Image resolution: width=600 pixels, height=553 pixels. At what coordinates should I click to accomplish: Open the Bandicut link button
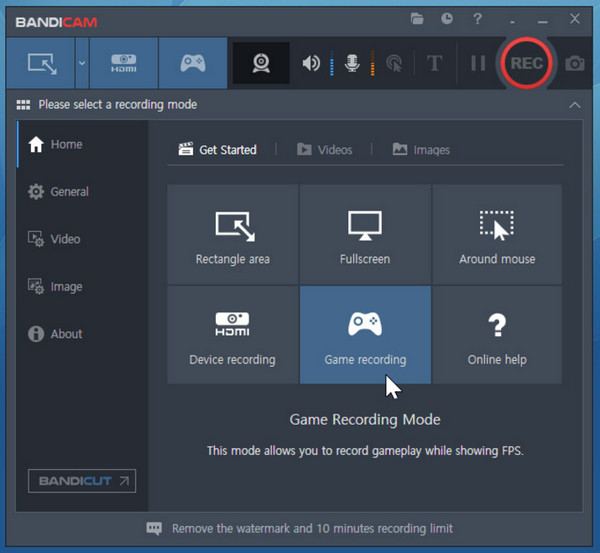pyautogui.click(x=82, y=481)
